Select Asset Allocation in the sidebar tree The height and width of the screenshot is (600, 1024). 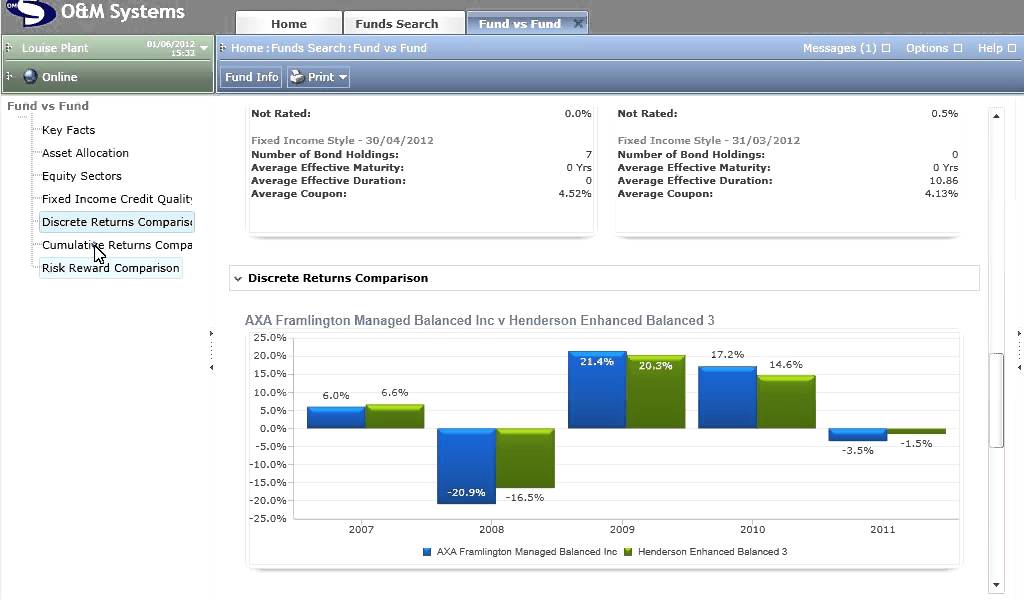pyautogui.click(x=86, y=153)
